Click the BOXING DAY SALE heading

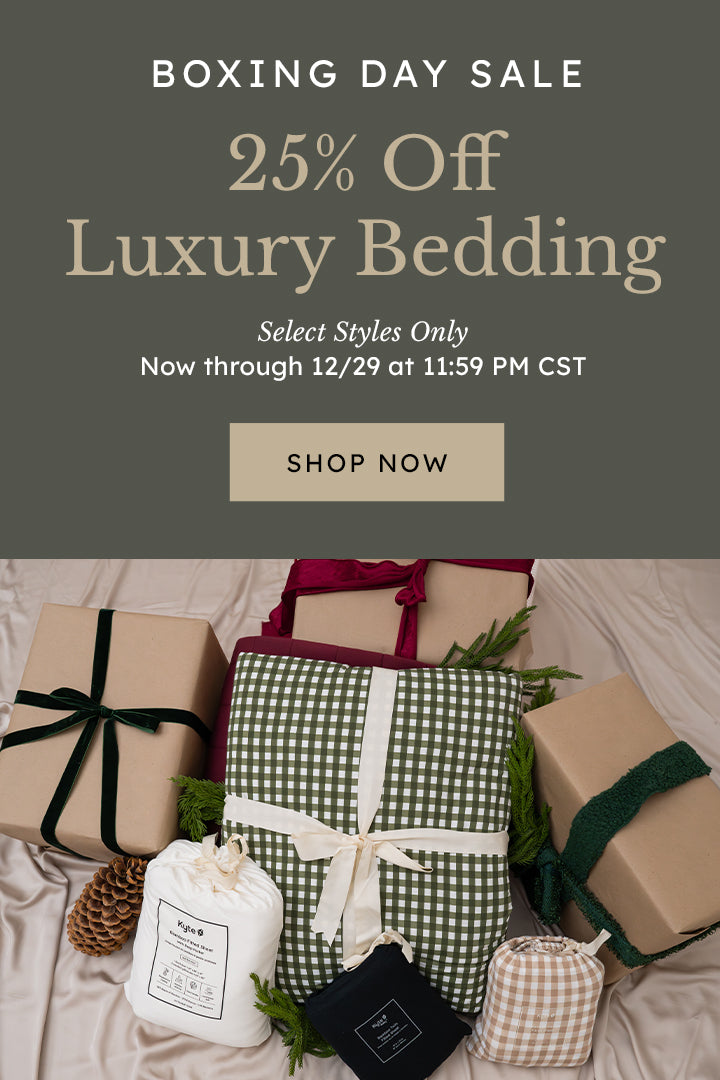click(367, 74)
